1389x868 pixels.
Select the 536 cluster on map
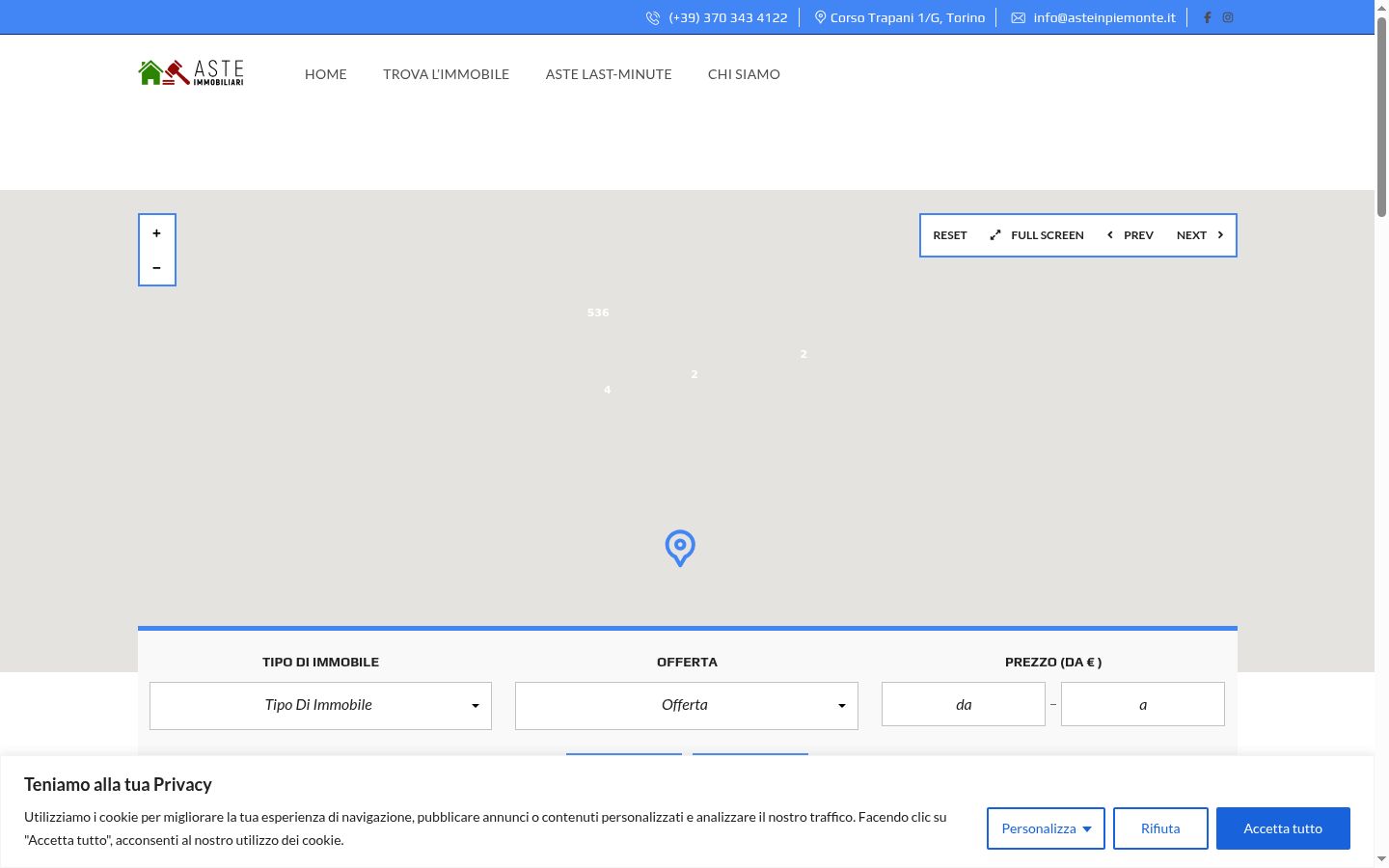click(598, 312)
